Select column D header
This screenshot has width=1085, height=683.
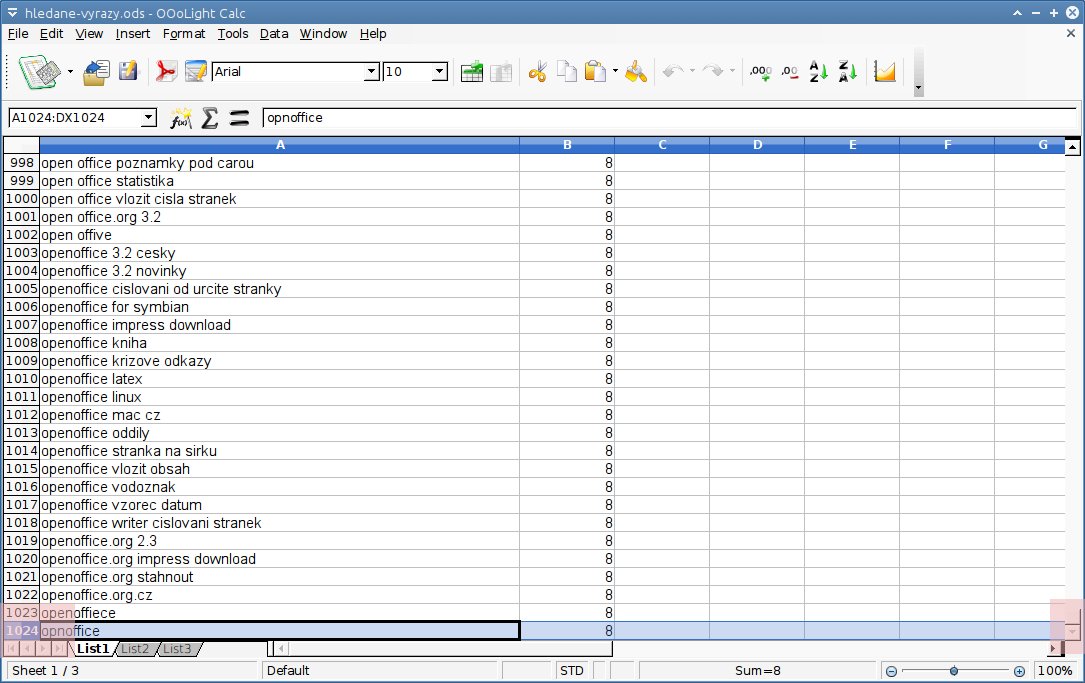(x=757, y=145)
